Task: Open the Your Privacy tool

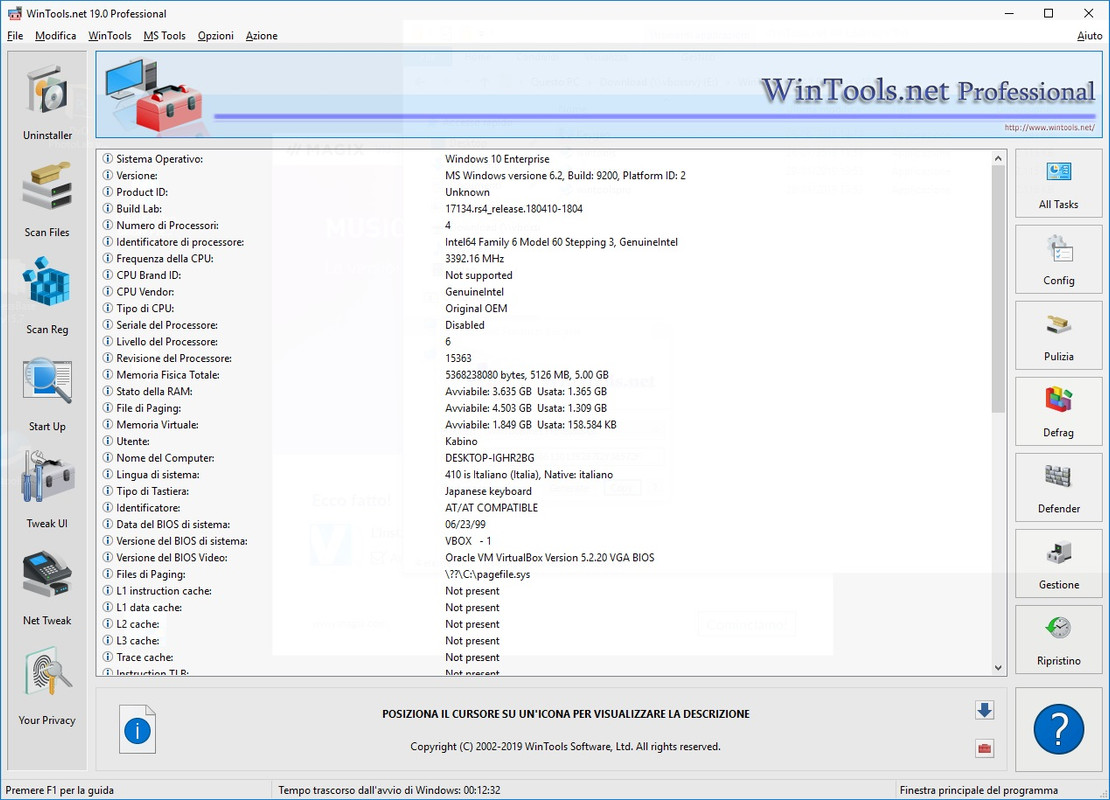Action: 47,687
